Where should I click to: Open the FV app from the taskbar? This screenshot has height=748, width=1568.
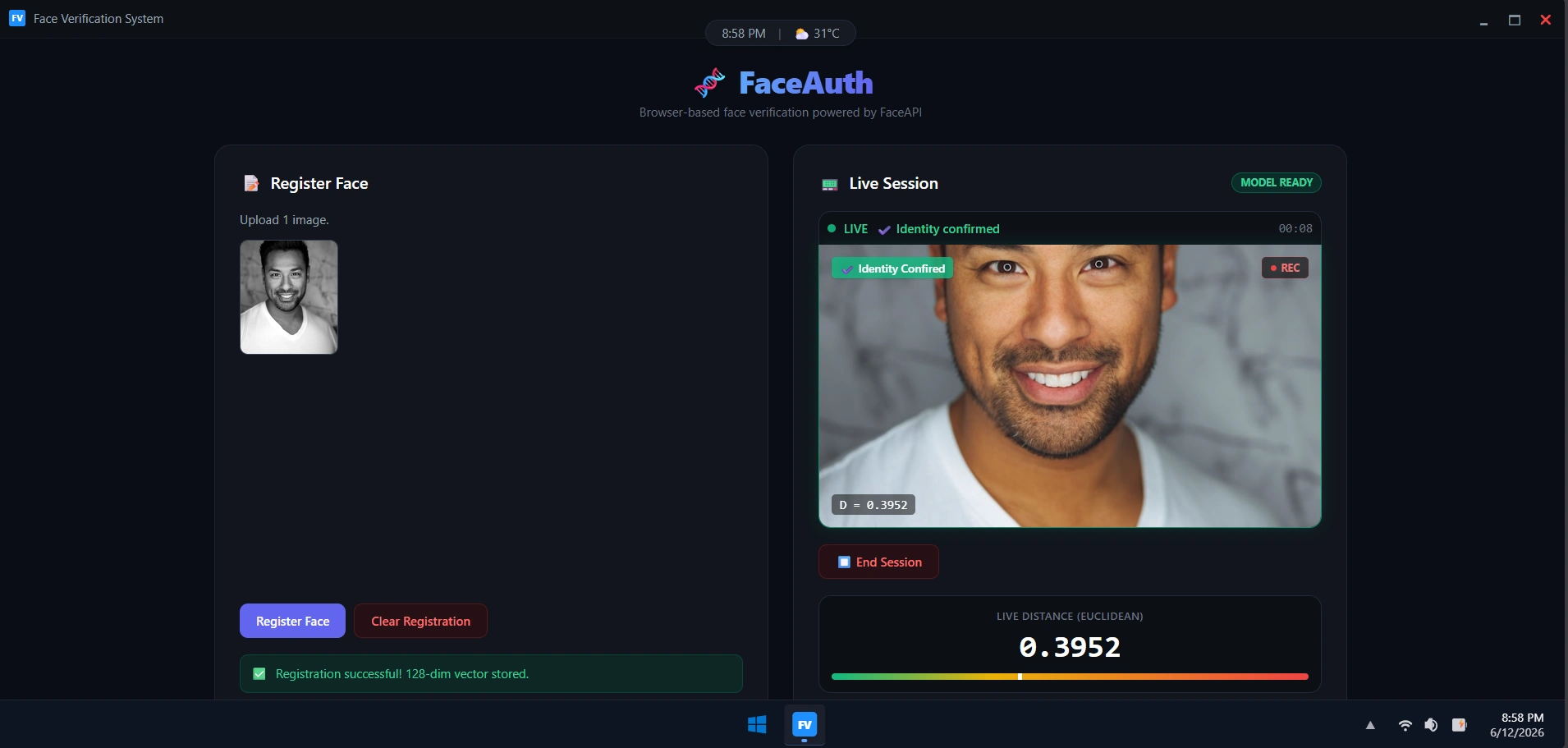[805, 725]
